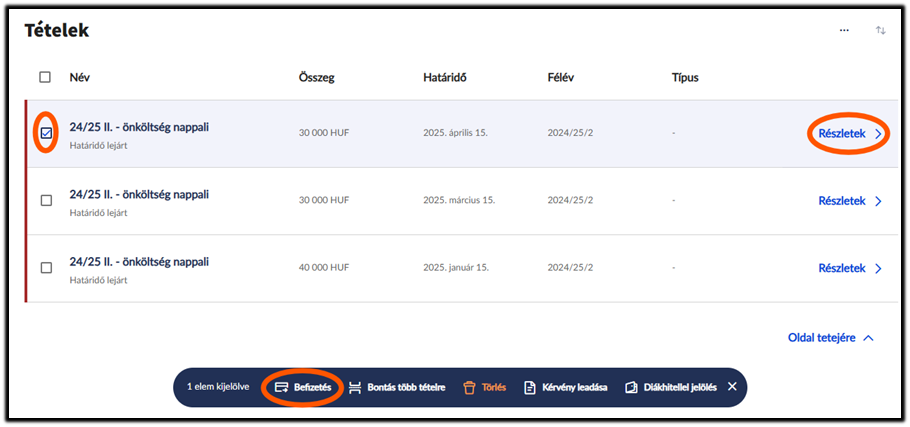Close the selection action bar with X
Viewport: 910px width, 427px height.
[732, 386]
